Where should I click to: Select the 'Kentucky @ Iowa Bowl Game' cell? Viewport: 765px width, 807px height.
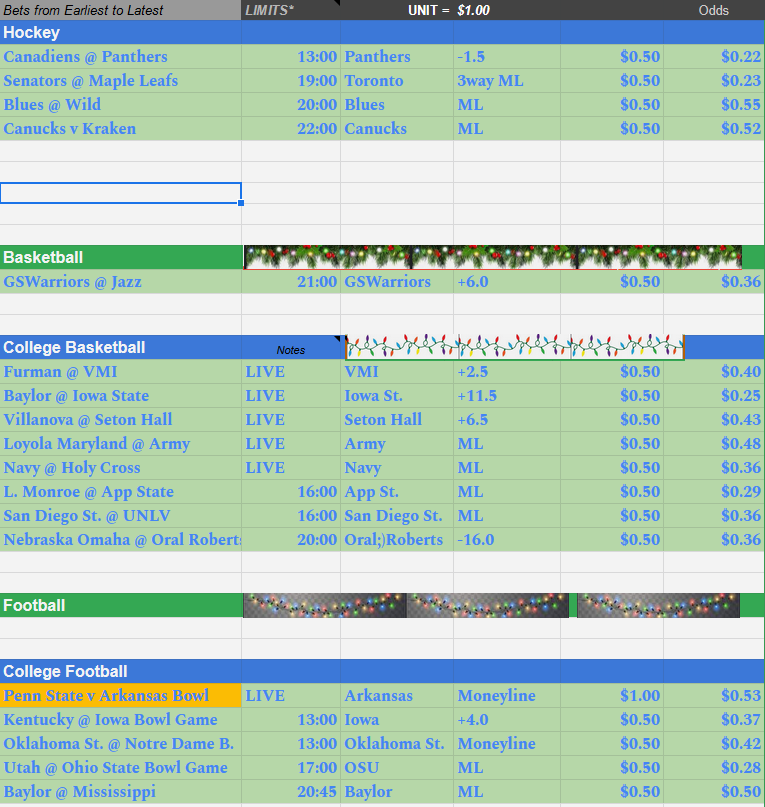pyautogui.click(x=120, y=720)
